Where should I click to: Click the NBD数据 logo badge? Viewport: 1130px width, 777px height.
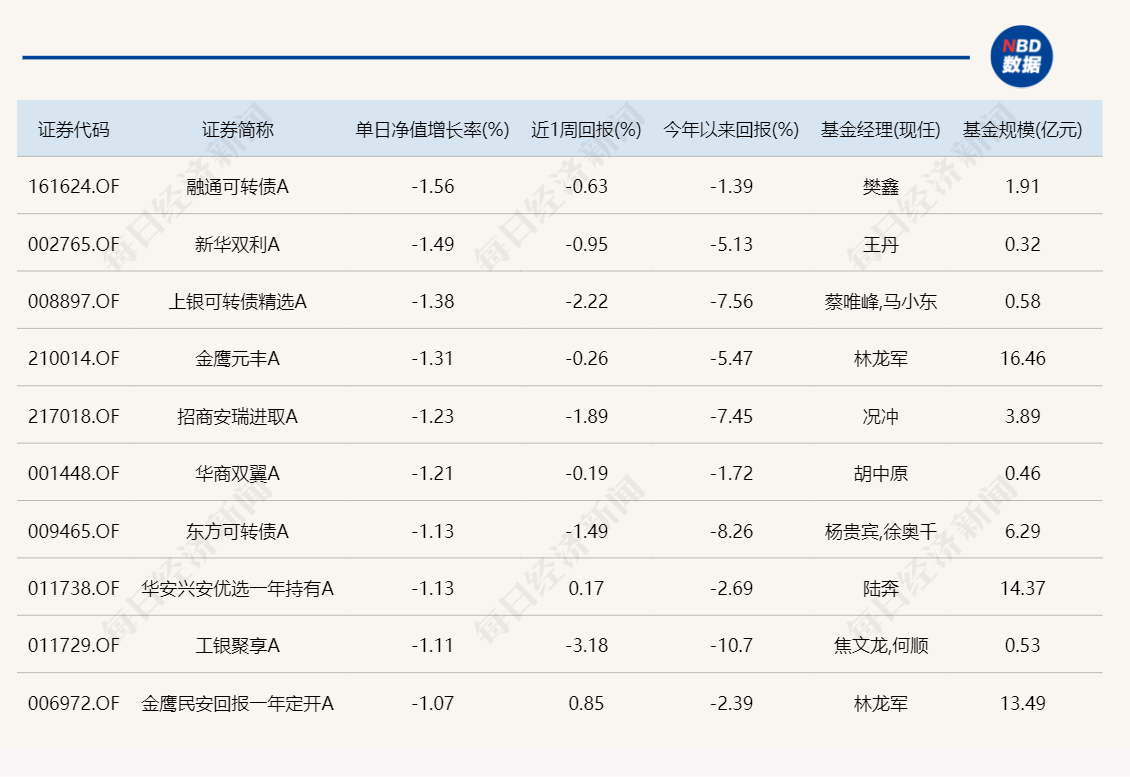[1021, 56]
